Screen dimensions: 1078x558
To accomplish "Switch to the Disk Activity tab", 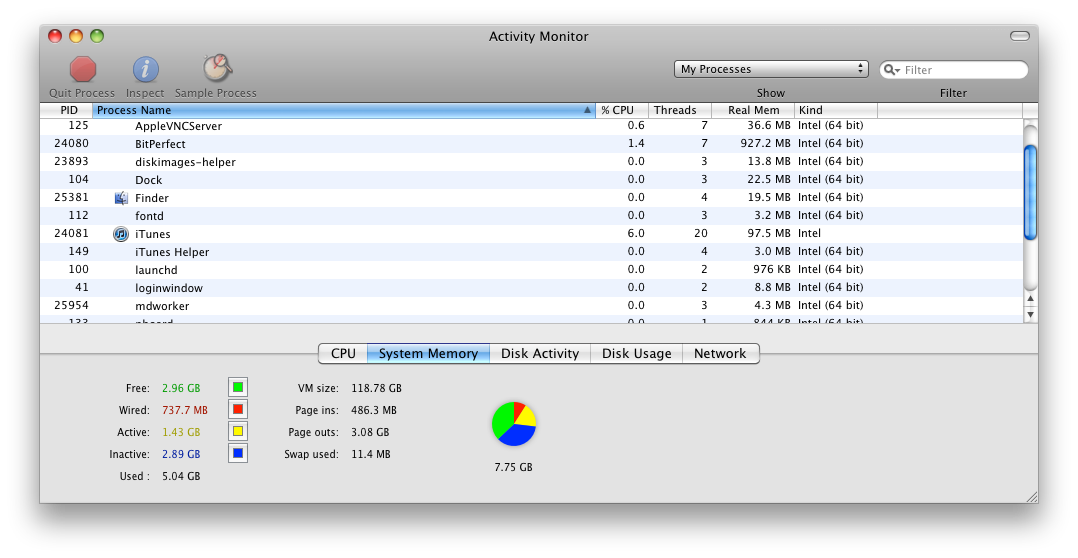I will coord(540,353).
